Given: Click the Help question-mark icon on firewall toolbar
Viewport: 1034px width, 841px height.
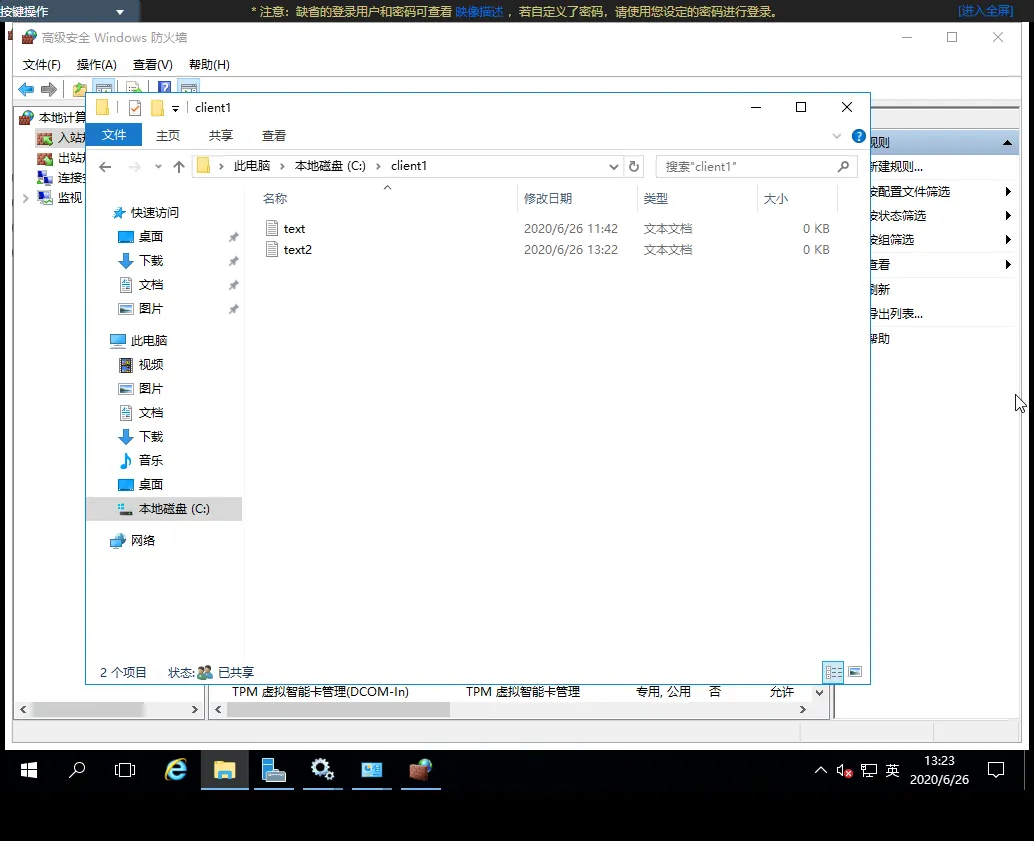Looking at the screenshot, I should [163, 85].
